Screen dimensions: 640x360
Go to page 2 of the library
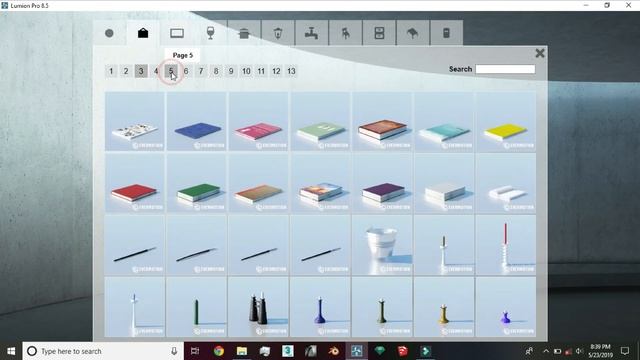tap(126, 71)
